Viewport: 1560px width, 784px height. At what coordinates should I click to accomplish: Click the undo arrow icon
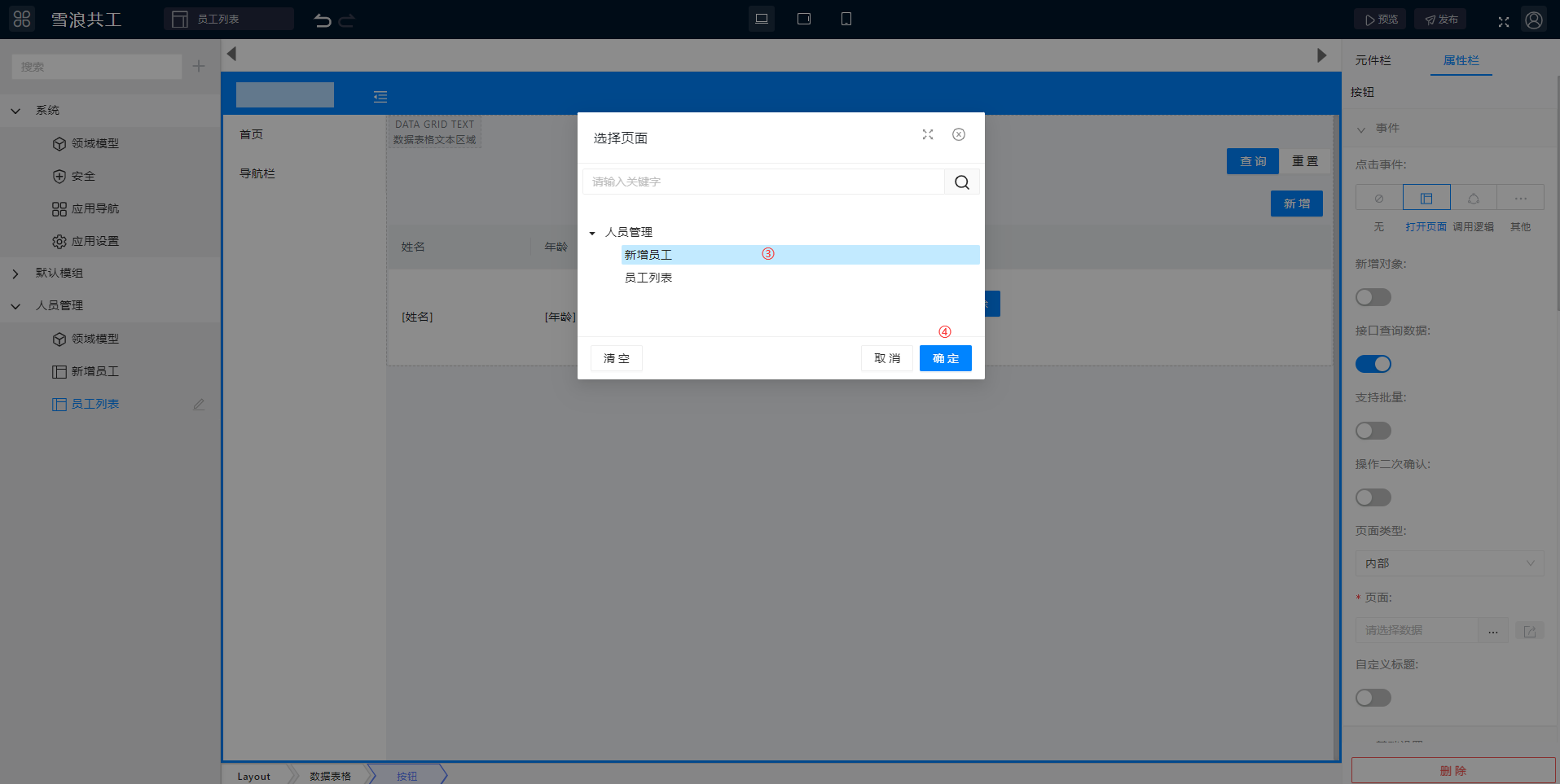pos(323,20)
